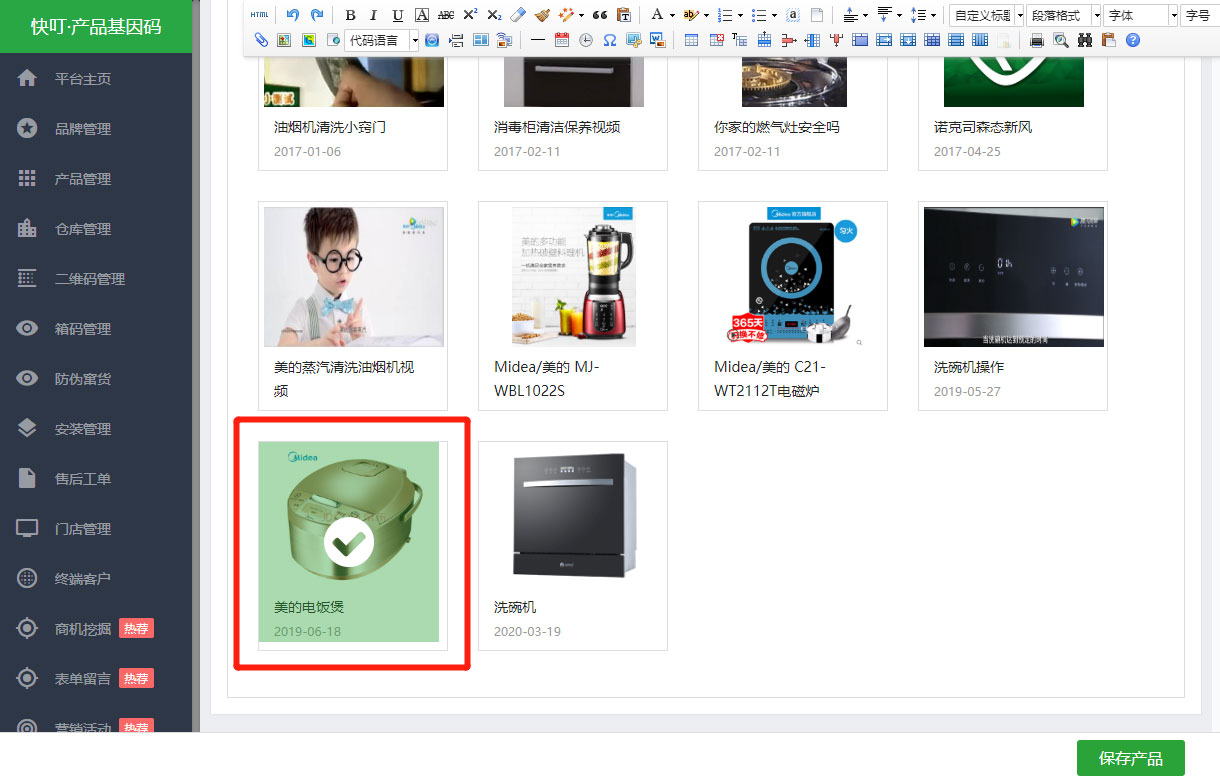
Task: Toggle underline formatting
Action: pyautogui.click(x=398, y=15)
